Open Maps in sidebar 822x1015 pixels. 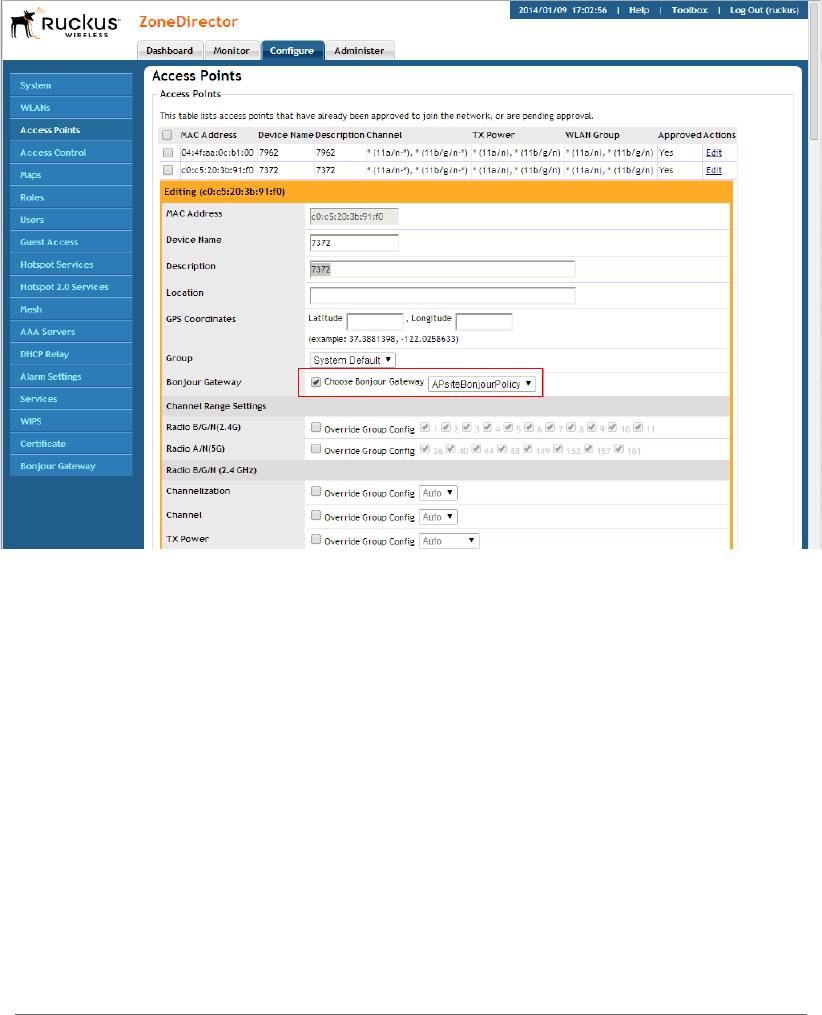pyautogui.click(x=71, y=175)
